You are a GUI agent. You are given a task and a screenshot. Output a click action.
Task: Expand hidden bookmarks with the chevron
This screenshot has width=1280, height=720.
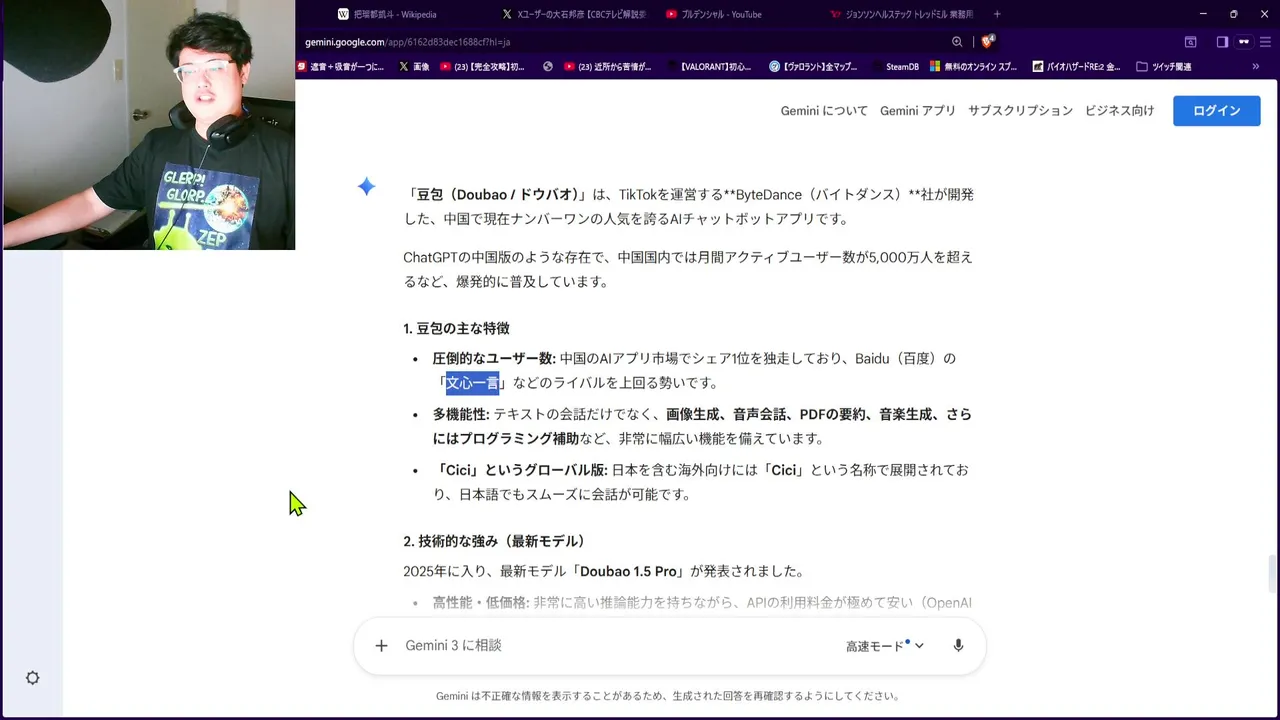click(x=1256, y=67)
